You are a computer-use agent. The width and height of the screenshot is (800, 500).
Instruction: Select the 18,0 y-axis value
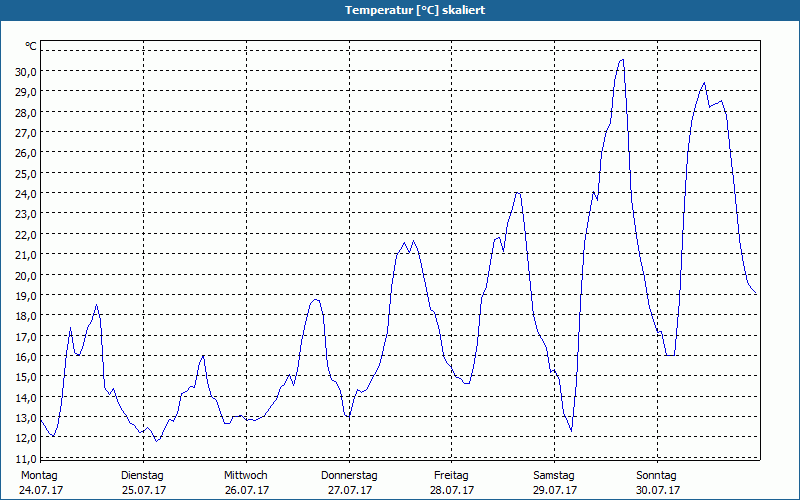(26, 316)
